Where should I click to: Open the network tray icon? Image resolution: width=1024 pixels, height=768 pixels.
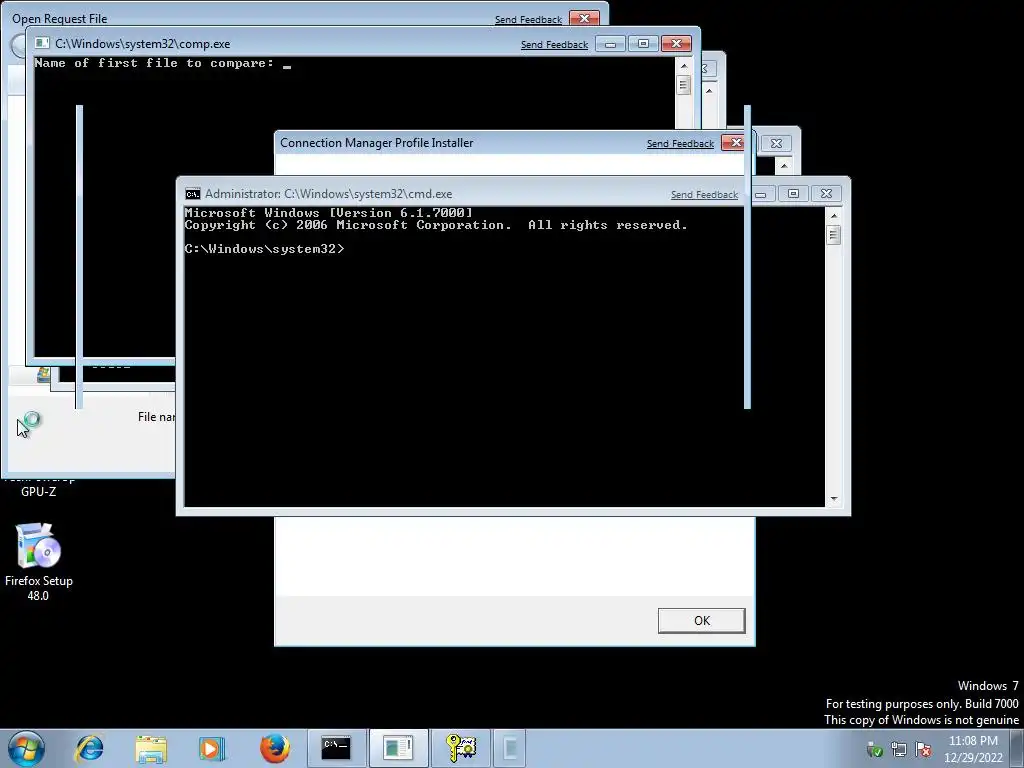pyautogui.click(x=899, y=749)
